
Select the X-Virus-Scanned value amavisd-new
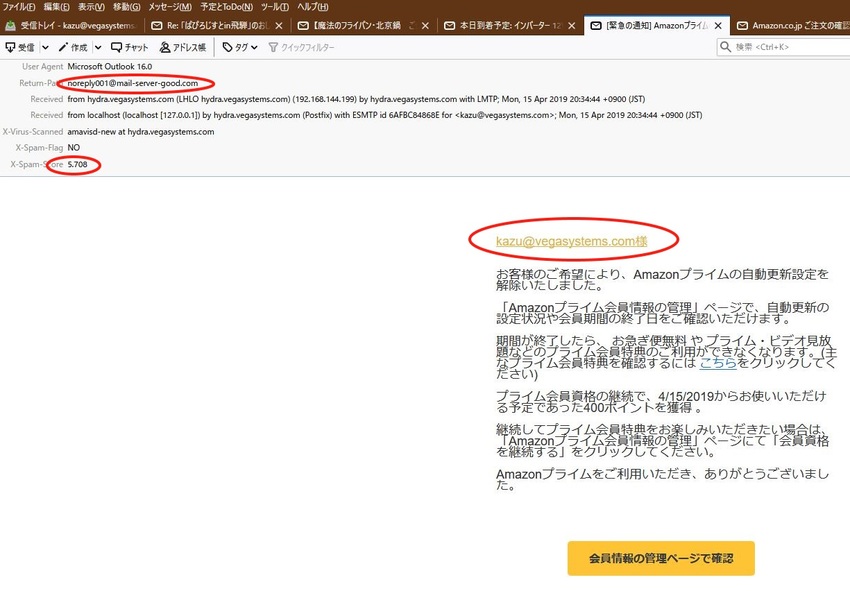click(140, 132)
